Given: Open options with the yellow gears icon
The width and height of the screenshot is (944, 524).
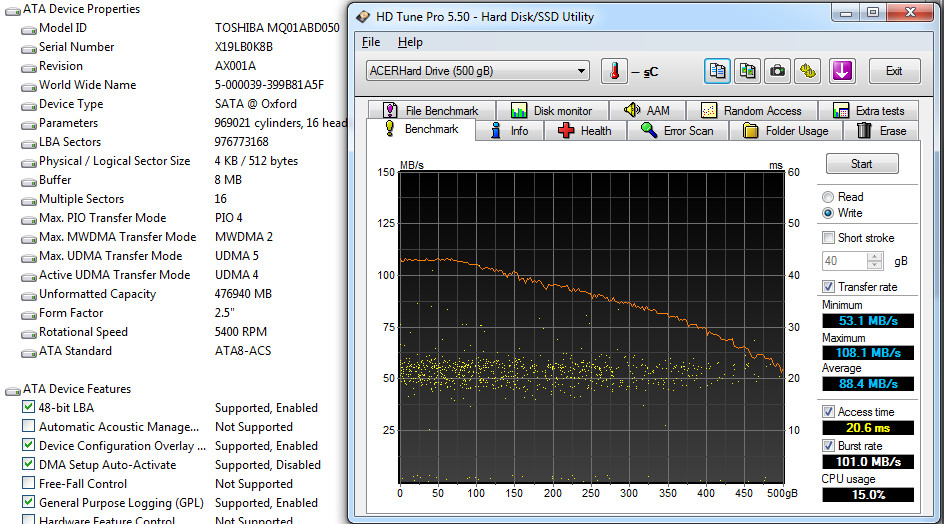Looking at the screenshot, I should [x=808, y=71].
